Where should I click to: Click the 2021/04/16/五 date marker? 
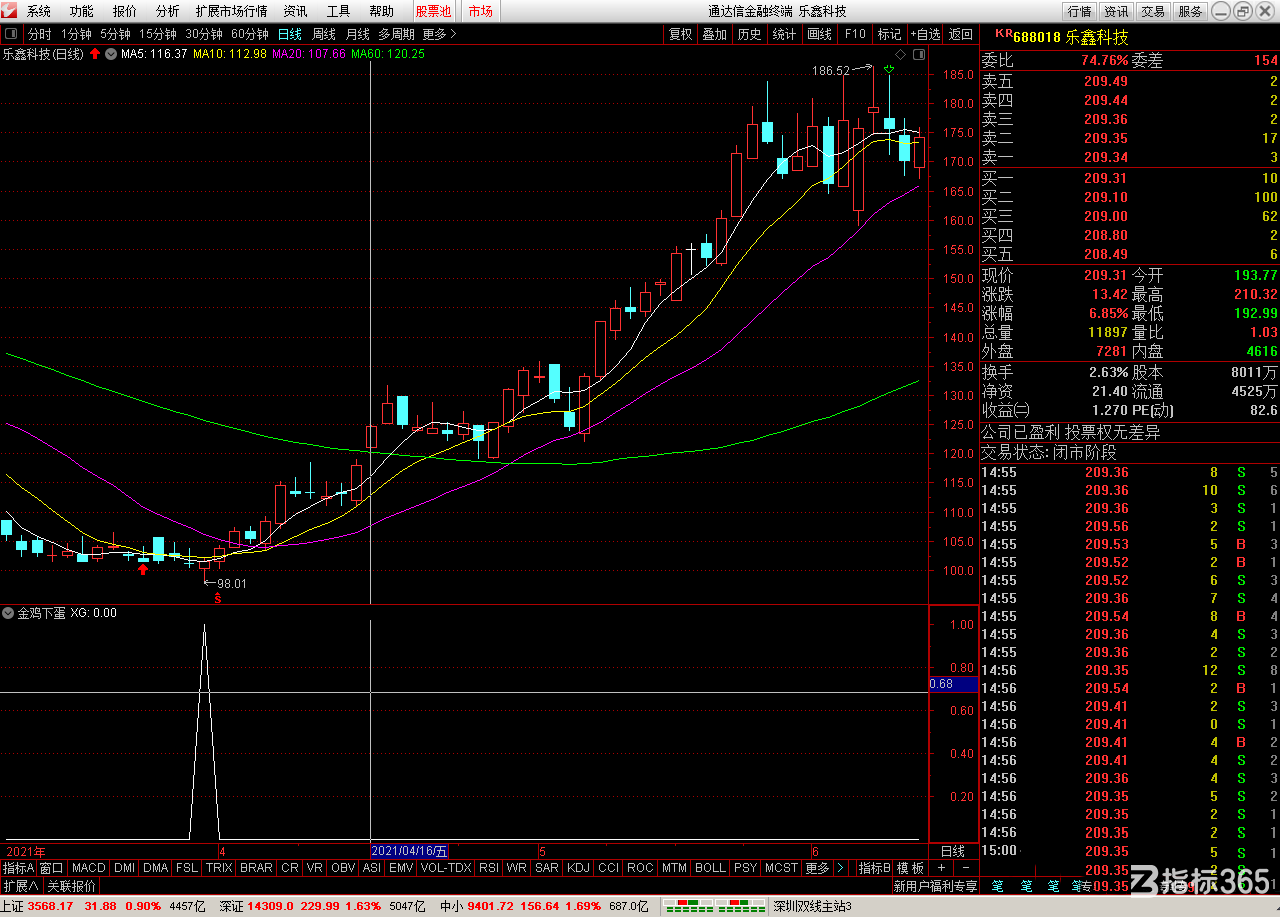(410, 851)
